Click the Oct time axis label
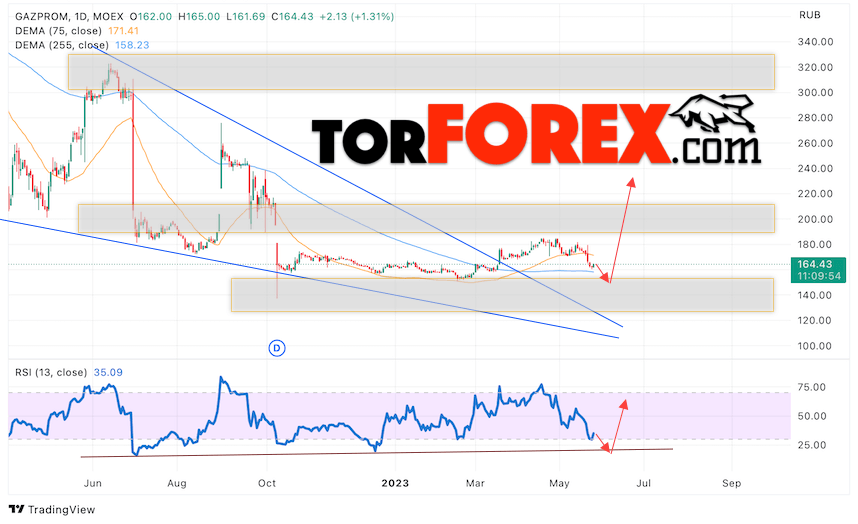 266,483
